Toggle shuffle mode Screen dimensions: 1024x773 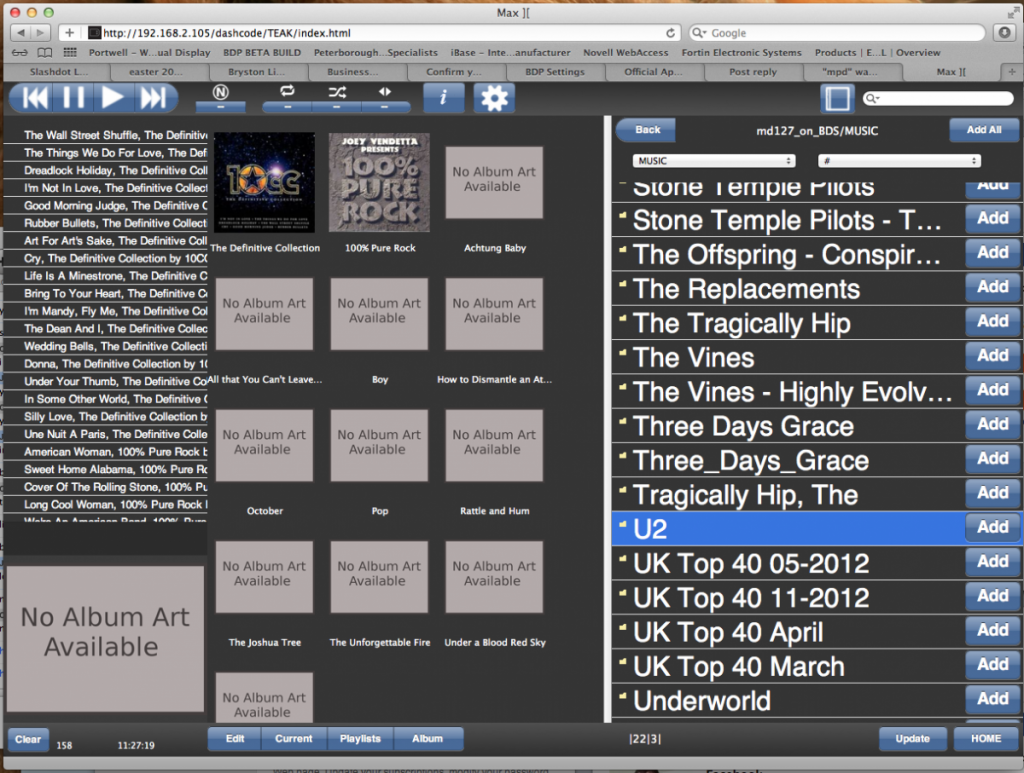(x=337, y=97)
